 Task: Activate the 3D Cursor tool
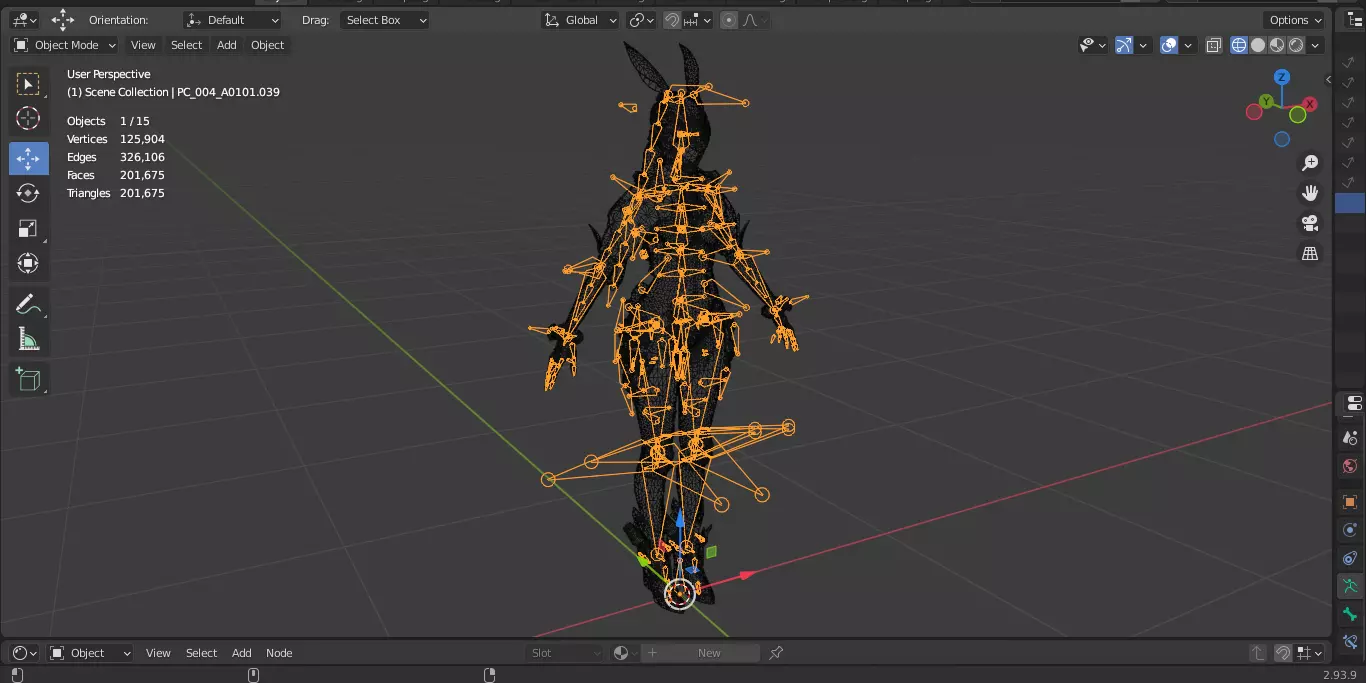(x=28, y=118)
